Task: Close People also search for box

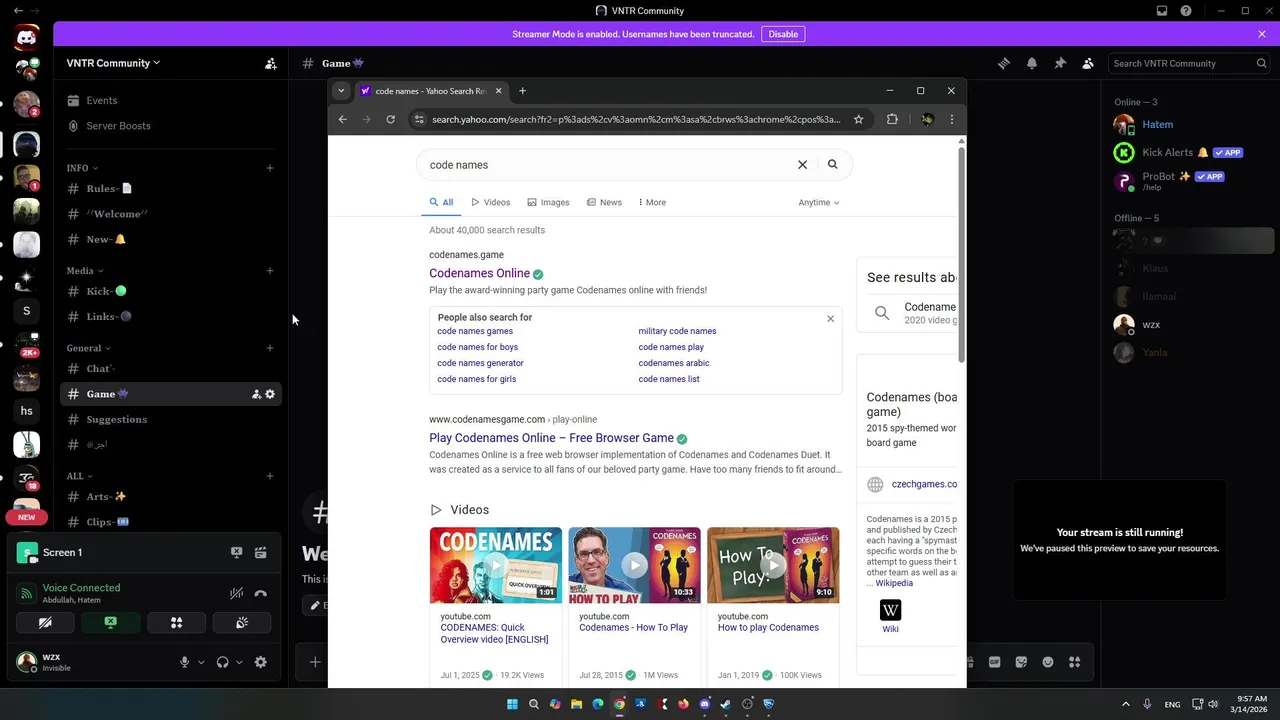Action: (830, 318)
